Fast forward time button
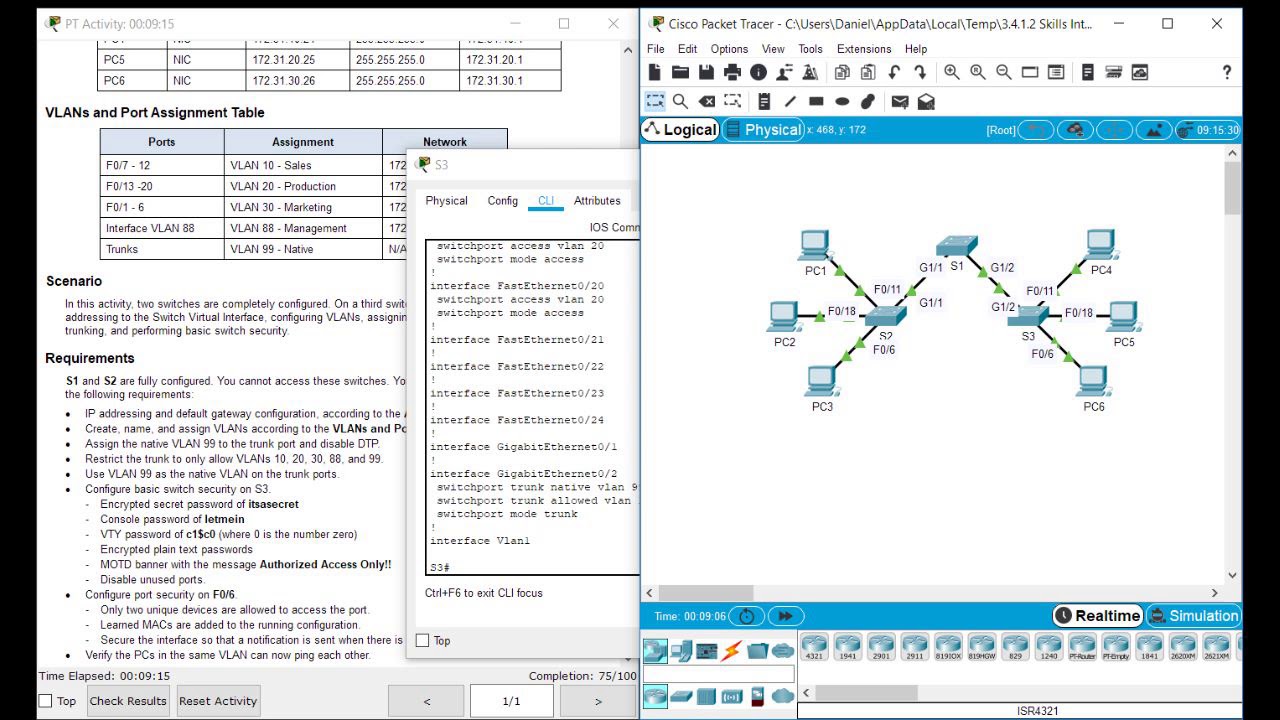The width and height of the screenshot is (1280, 720). point(785,616)
